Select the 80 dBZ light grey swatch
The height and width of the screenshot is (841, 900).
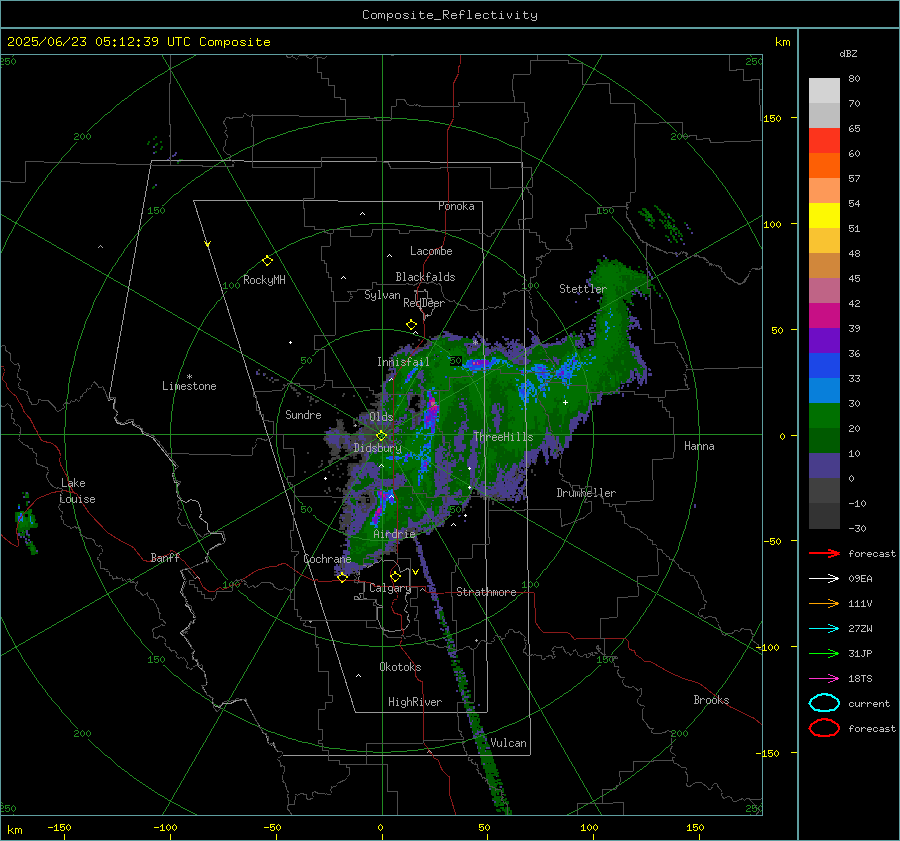pos(824,90)
